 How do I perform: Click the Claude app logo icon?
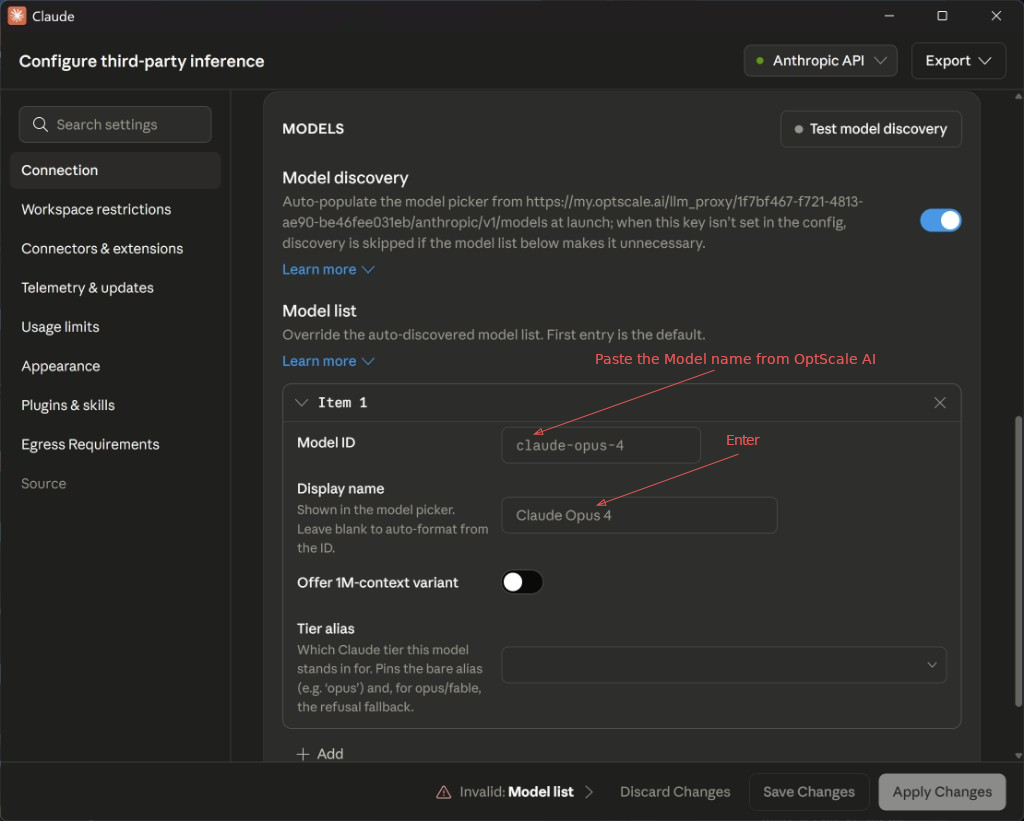17,16
